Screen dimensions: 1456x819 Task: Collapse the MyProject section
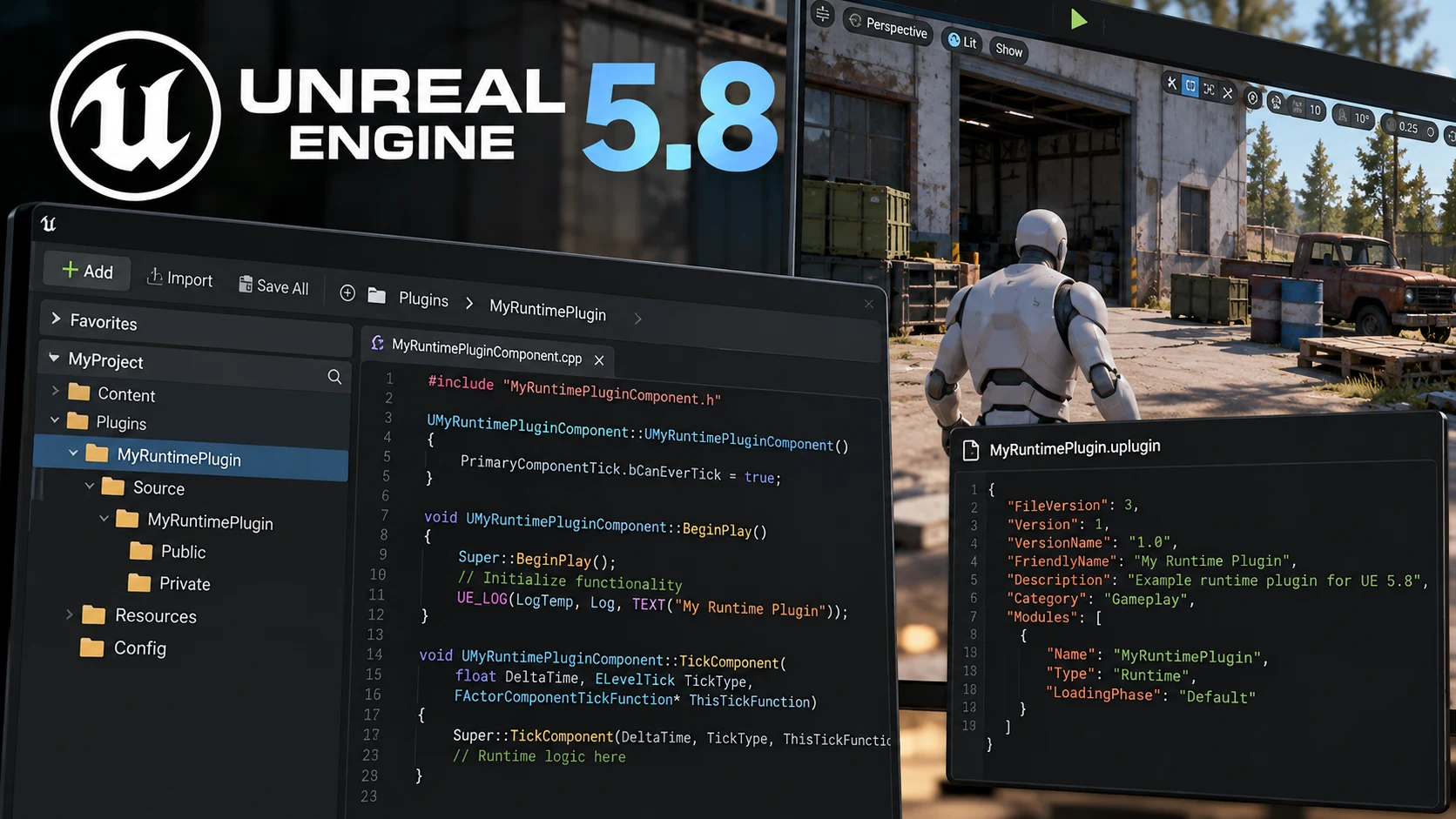pos(54,358)
